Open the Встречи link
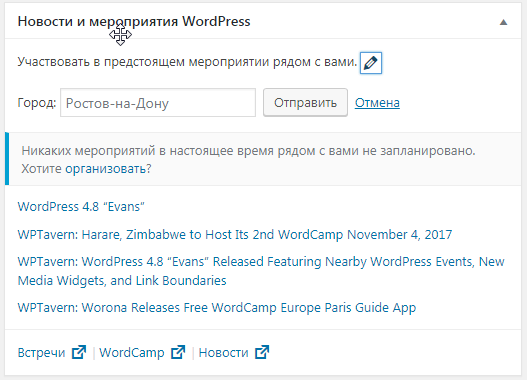This screenshot has width=527, height=380. [41, 353]
